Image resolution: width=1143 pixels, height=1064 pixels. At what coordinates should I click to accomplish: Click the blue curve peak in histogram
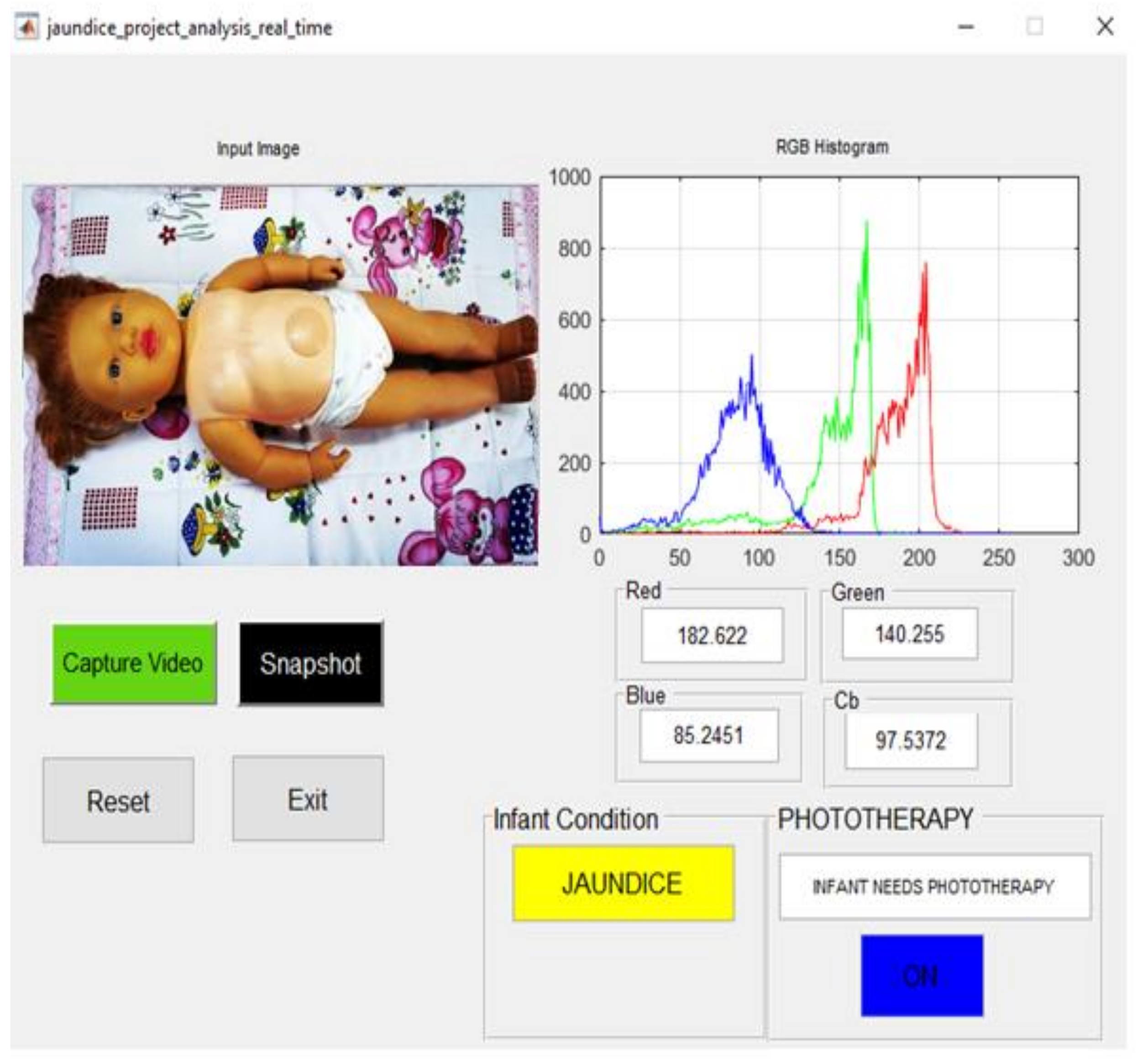click(x=751, y=359)
